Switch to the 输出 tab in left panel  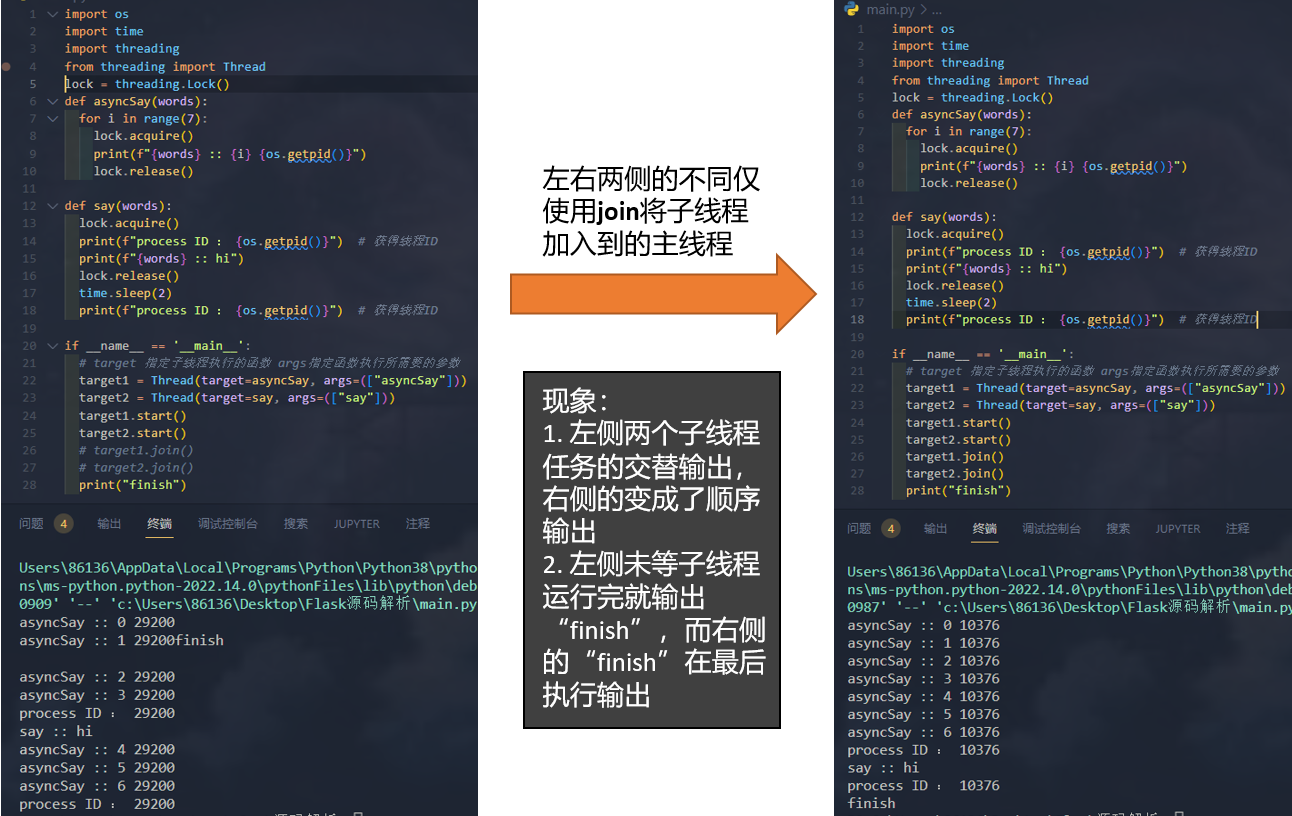[x=109, y=524]
